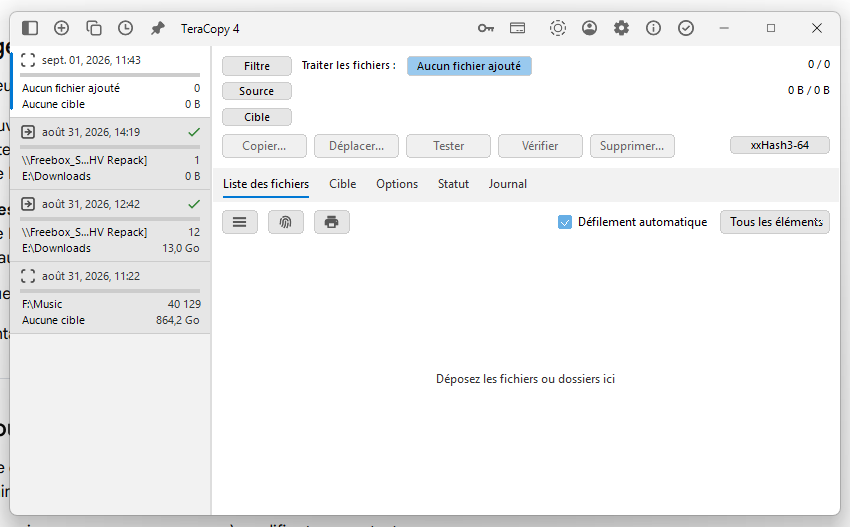Click the payment card icon
Screen dimensions: 850x527
point(518,28)
